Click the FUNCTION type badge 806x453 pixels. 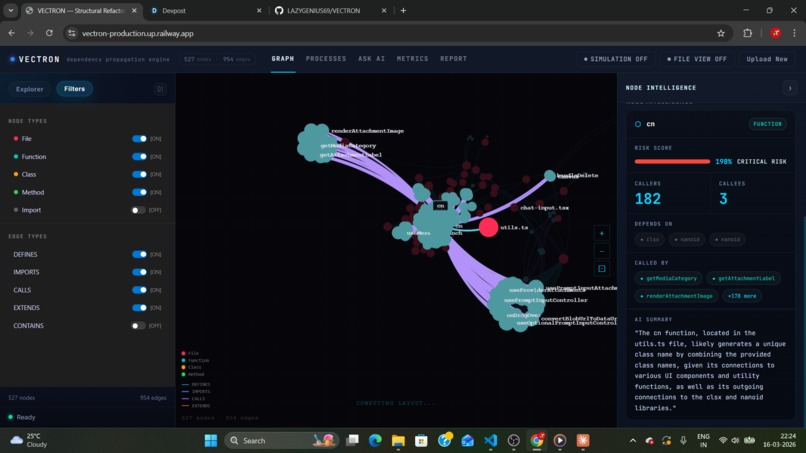[x=767, y=124]
